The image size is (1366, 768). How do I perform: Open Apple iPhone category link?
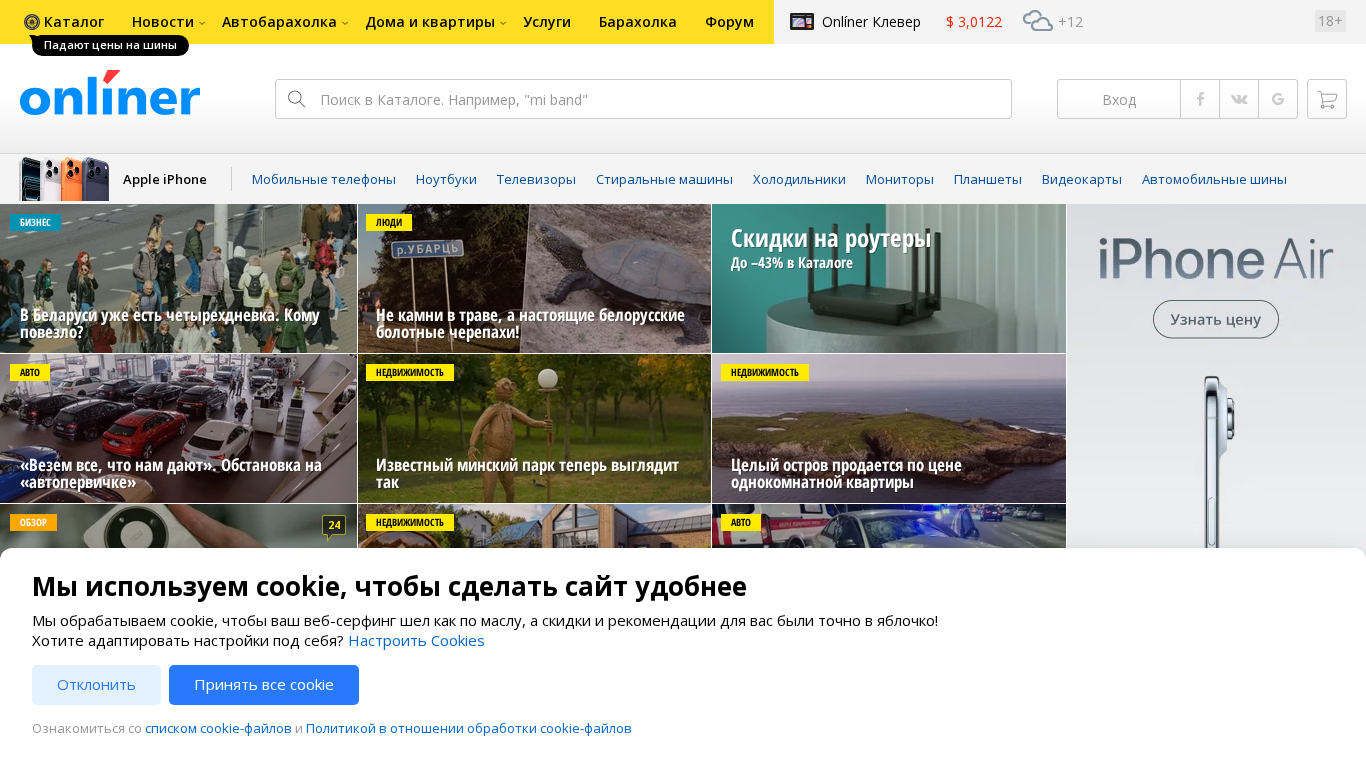click(165, 180)
